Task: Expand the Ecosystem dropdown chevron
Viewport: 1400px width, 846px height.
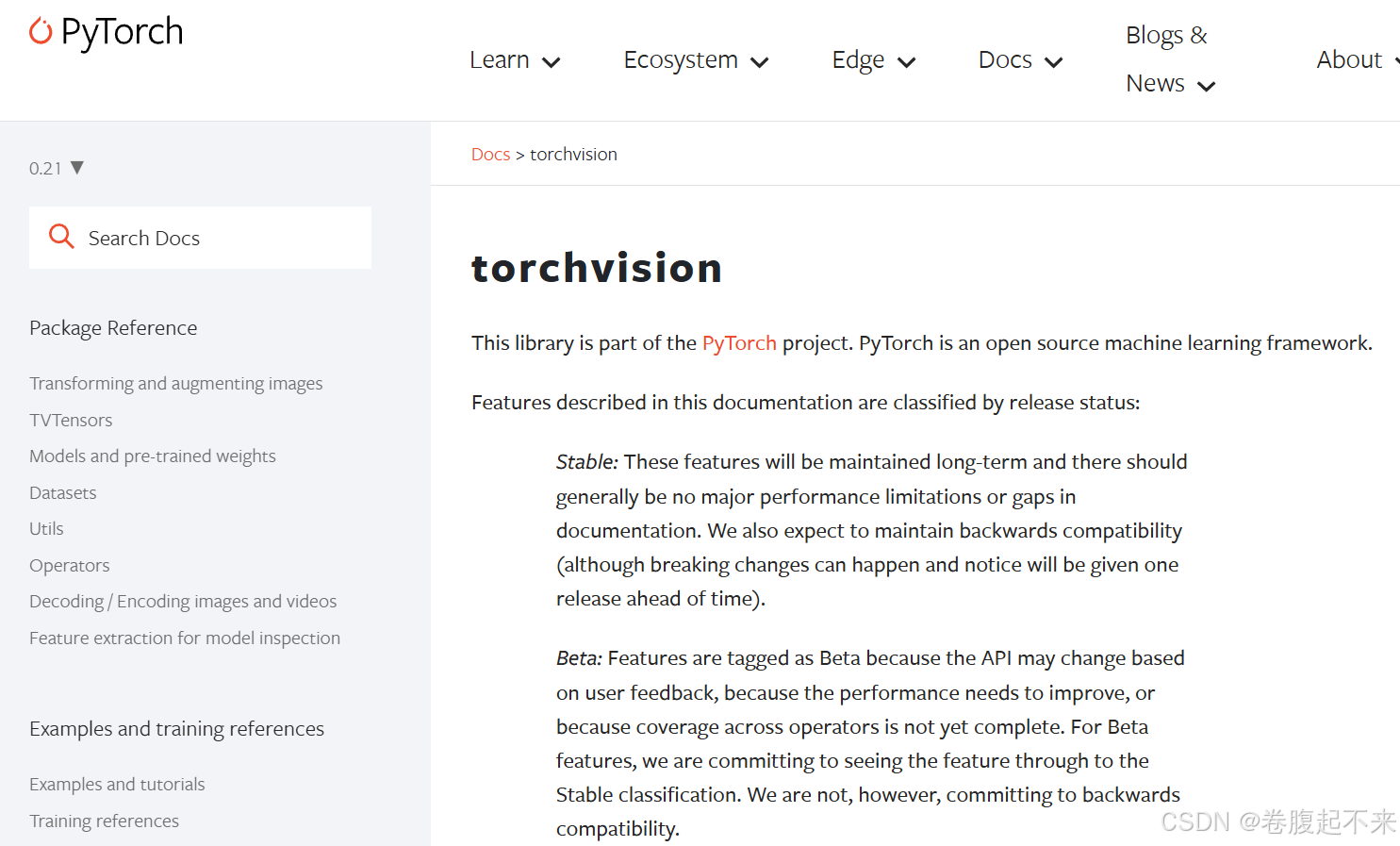Action: 759,62
